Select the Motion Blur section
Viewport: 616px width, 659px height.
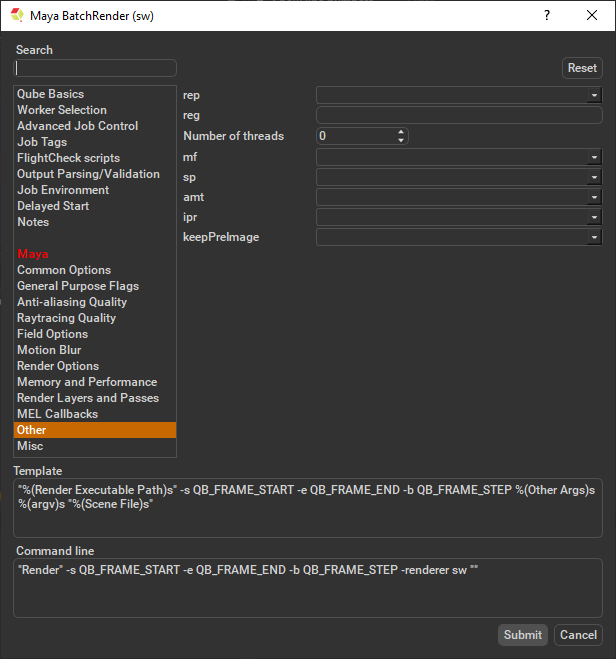49,350
